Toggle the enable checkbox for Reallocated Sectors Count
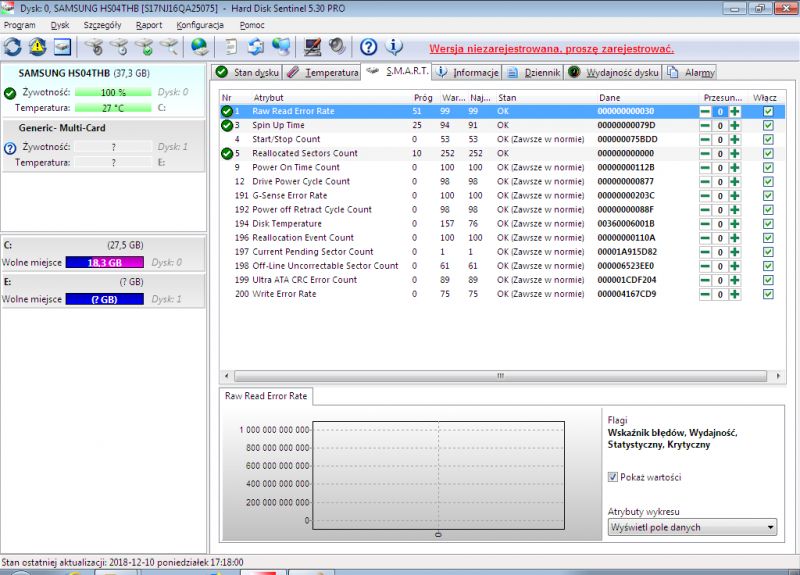The width and height of the screenshot is (800, 575). [768, 154]
